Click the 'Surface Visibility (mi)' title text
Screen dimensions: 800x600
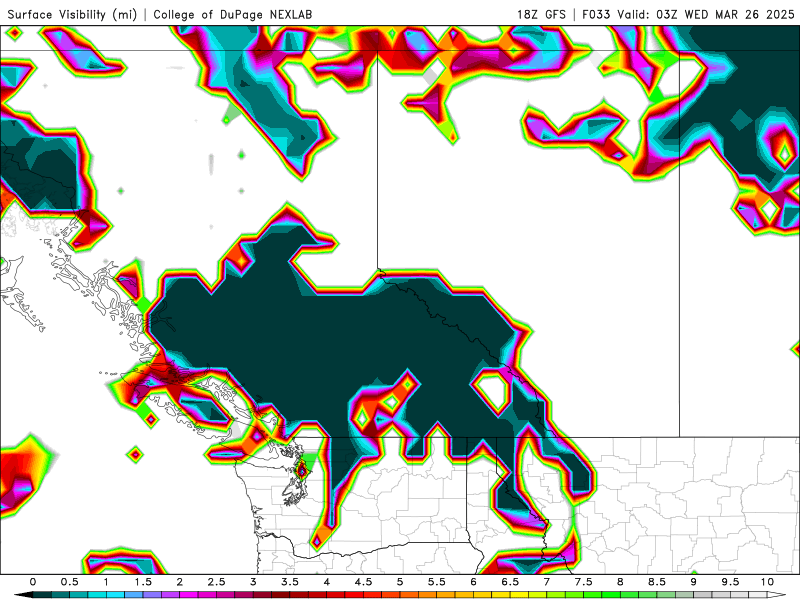point(72,14)
